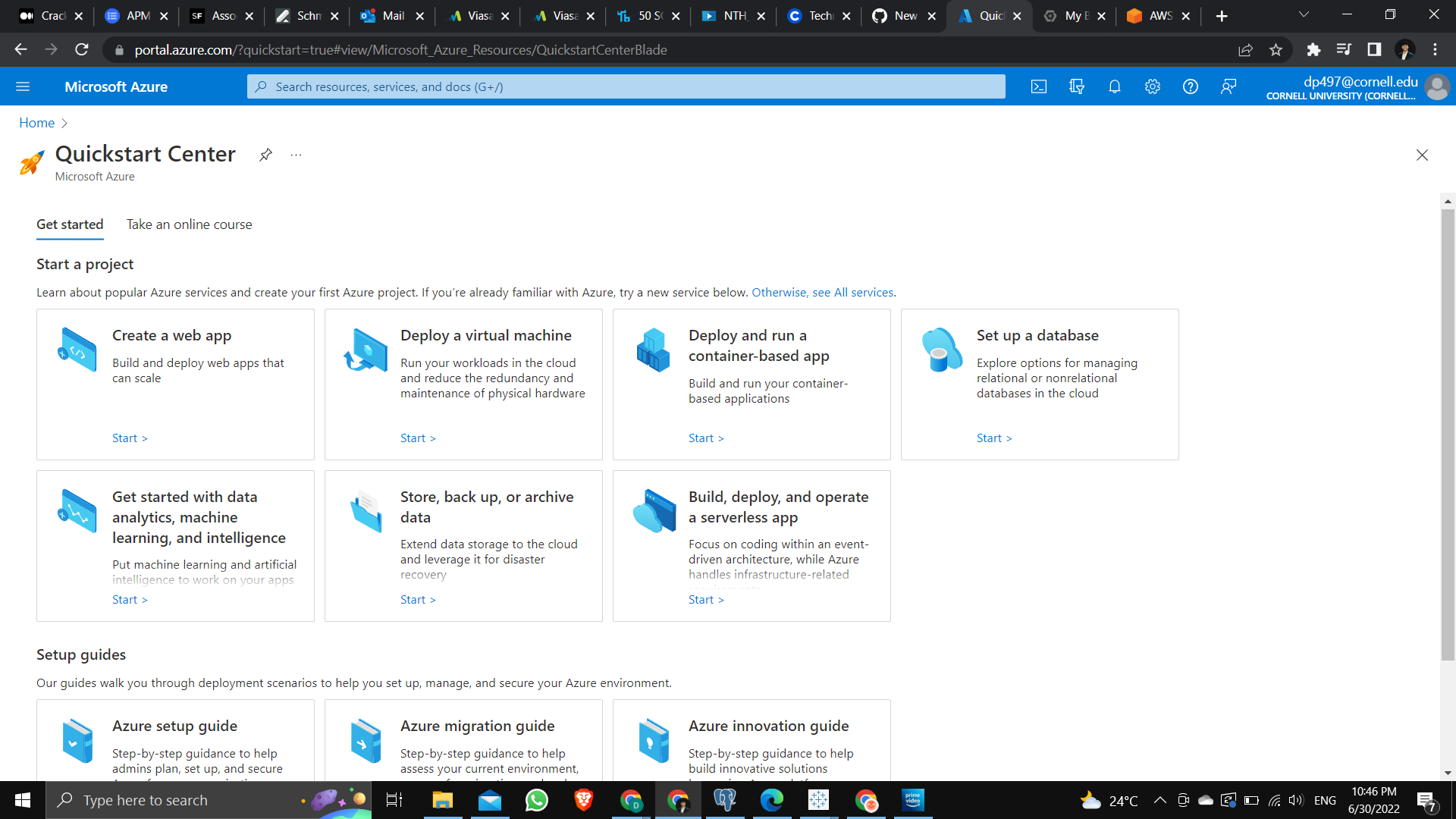Open WhatsApp from the taskbar
1456x819 pixels.
coord(536,800)
